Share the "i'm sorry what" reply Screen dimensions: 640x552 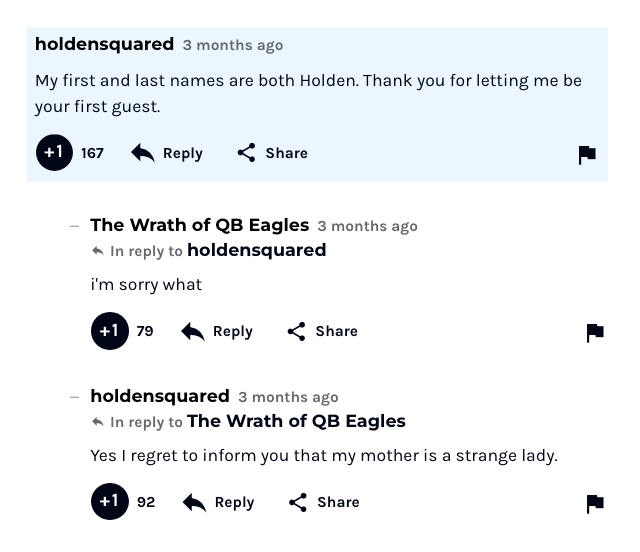click(x=322, y=331)
